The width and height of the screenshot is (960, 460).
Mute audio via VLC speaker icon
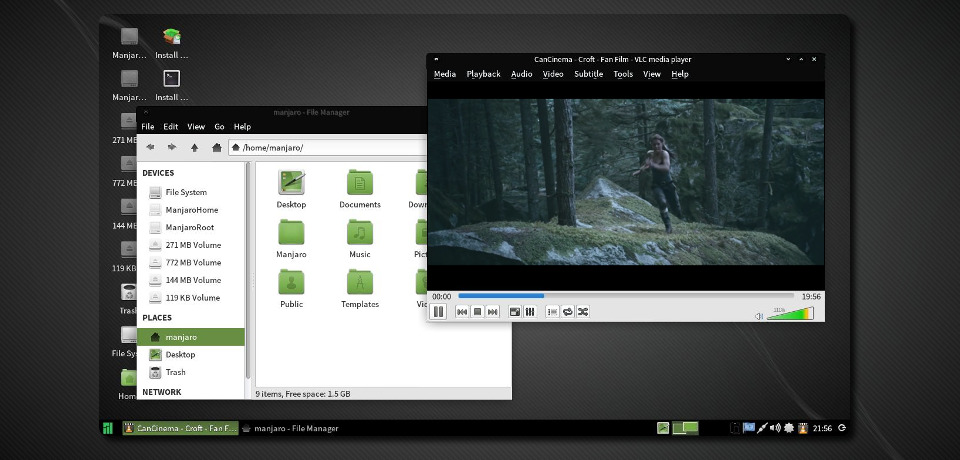[x=759, y=316]
